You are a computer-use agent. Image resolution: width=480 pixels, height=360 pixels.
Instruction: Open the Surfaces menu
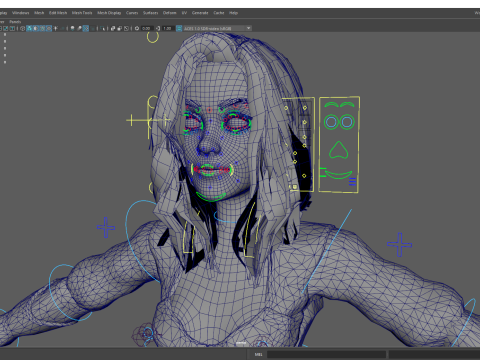click(x=151, y=13)
